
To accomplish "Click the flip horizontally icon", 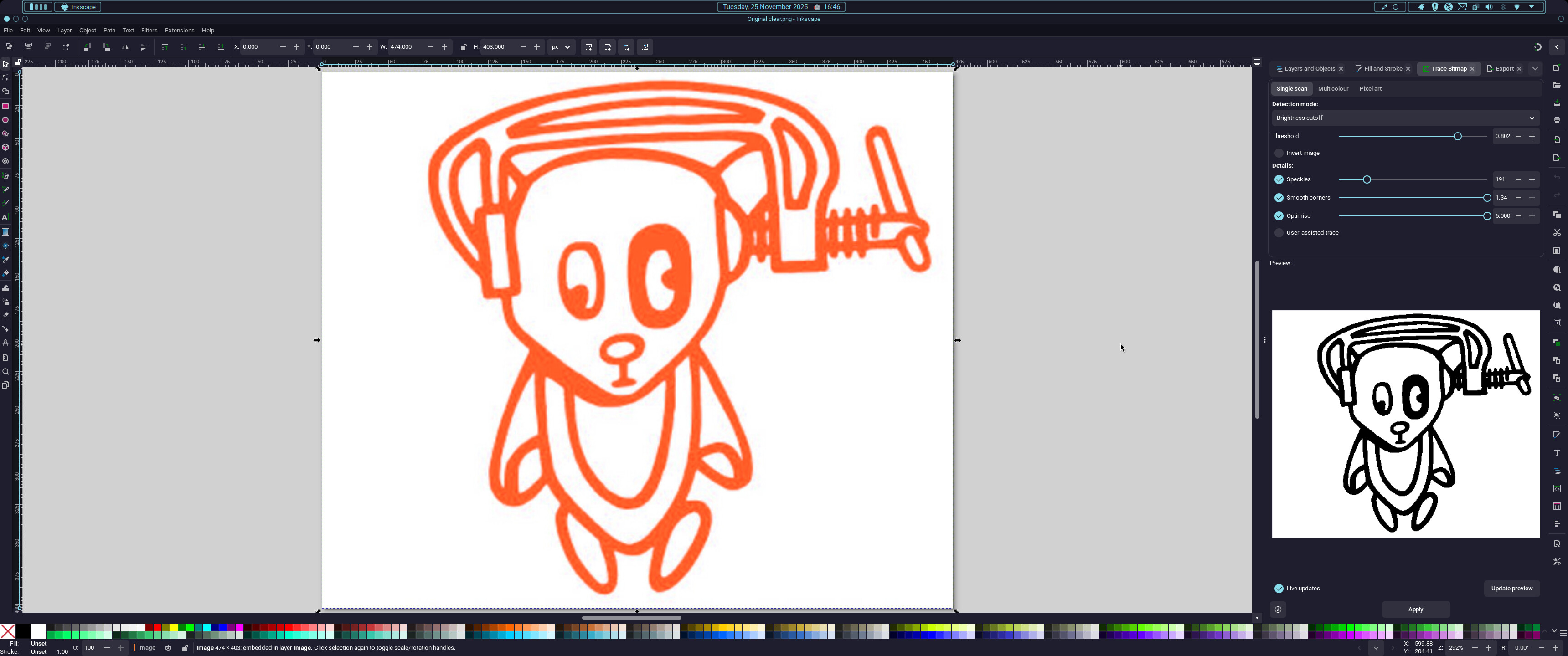I will tap(125, 47).
